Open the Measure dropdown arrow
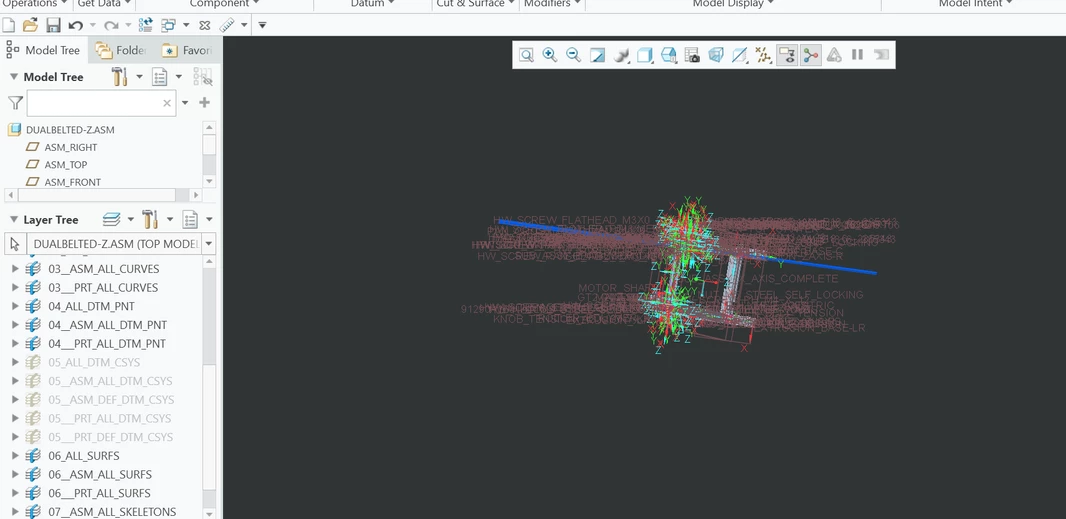 [x=243, y=25]
